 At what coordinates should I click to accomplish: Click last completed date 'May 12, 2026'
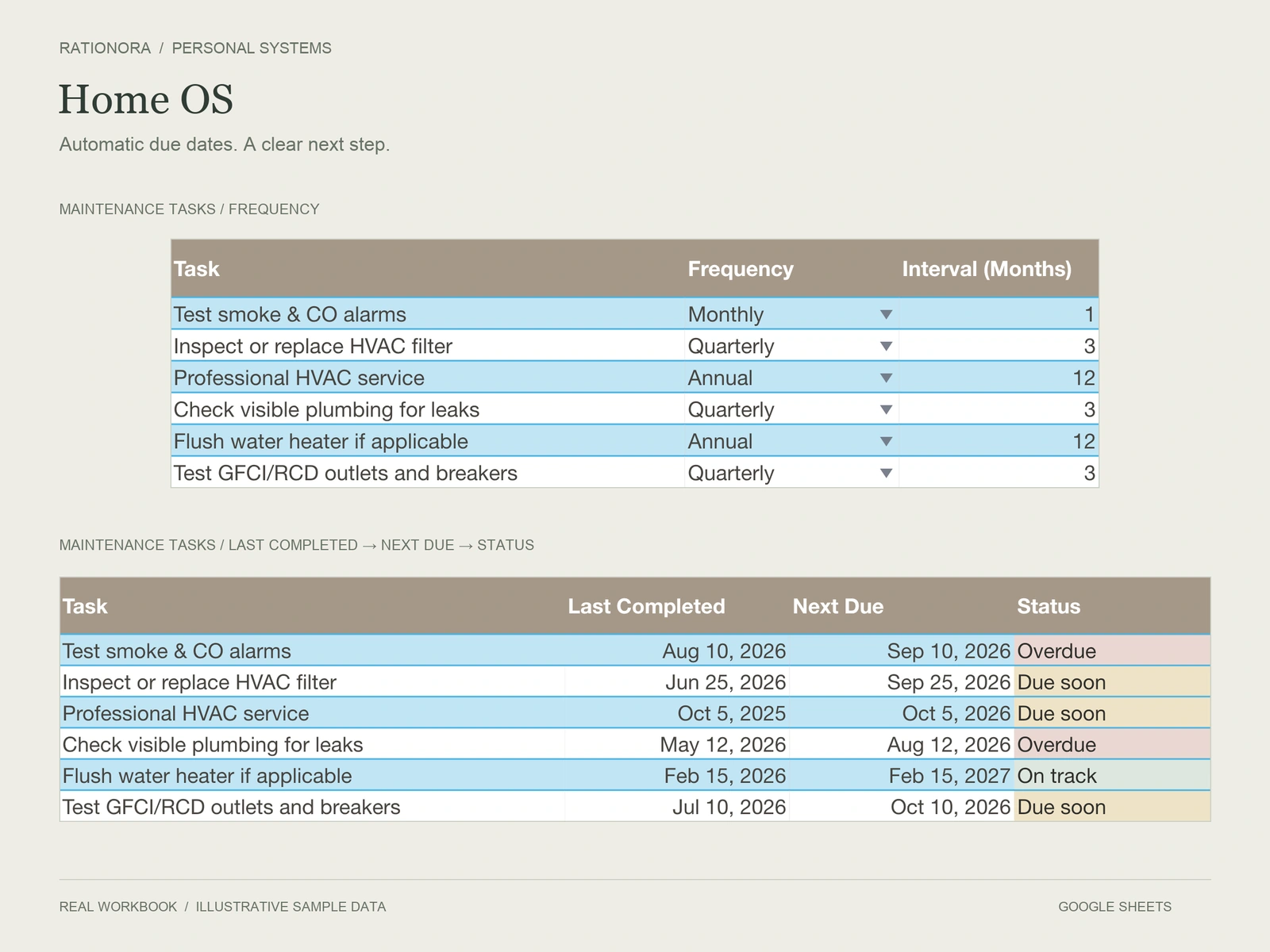[x=677, y=744]
